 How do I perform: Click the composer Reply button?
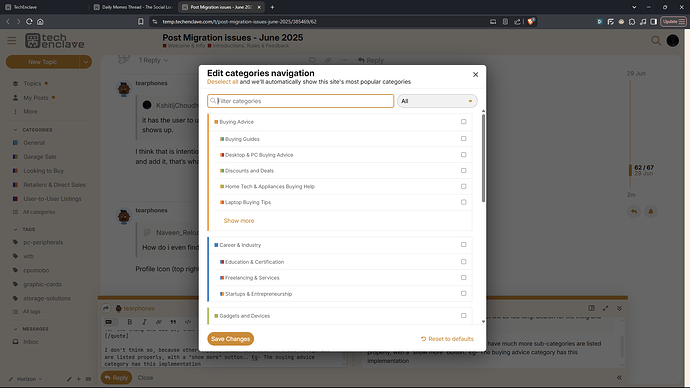click(x=117, y=377)
